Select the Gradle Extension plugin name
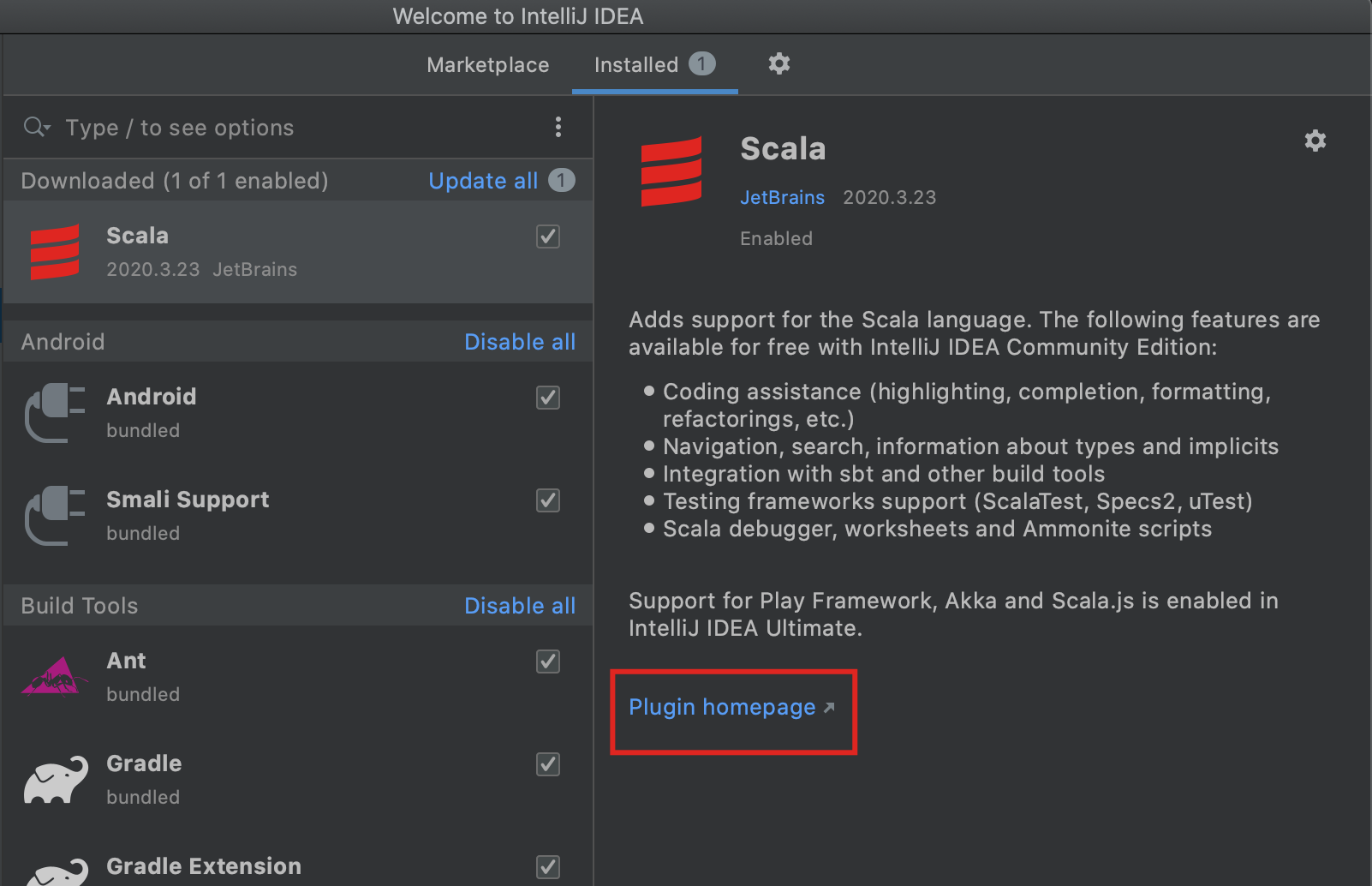1372x886 pixels. click(x=204, y=866)
